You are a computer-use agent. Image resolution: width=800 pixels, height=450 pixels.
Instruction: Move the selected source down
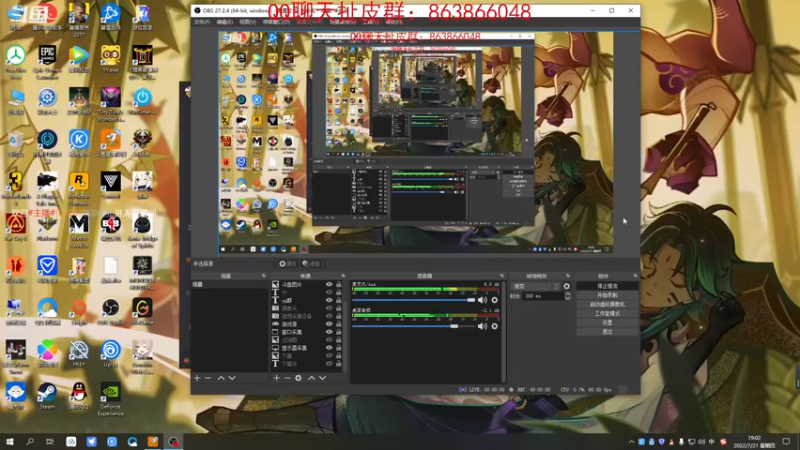(x=322, y=378)
